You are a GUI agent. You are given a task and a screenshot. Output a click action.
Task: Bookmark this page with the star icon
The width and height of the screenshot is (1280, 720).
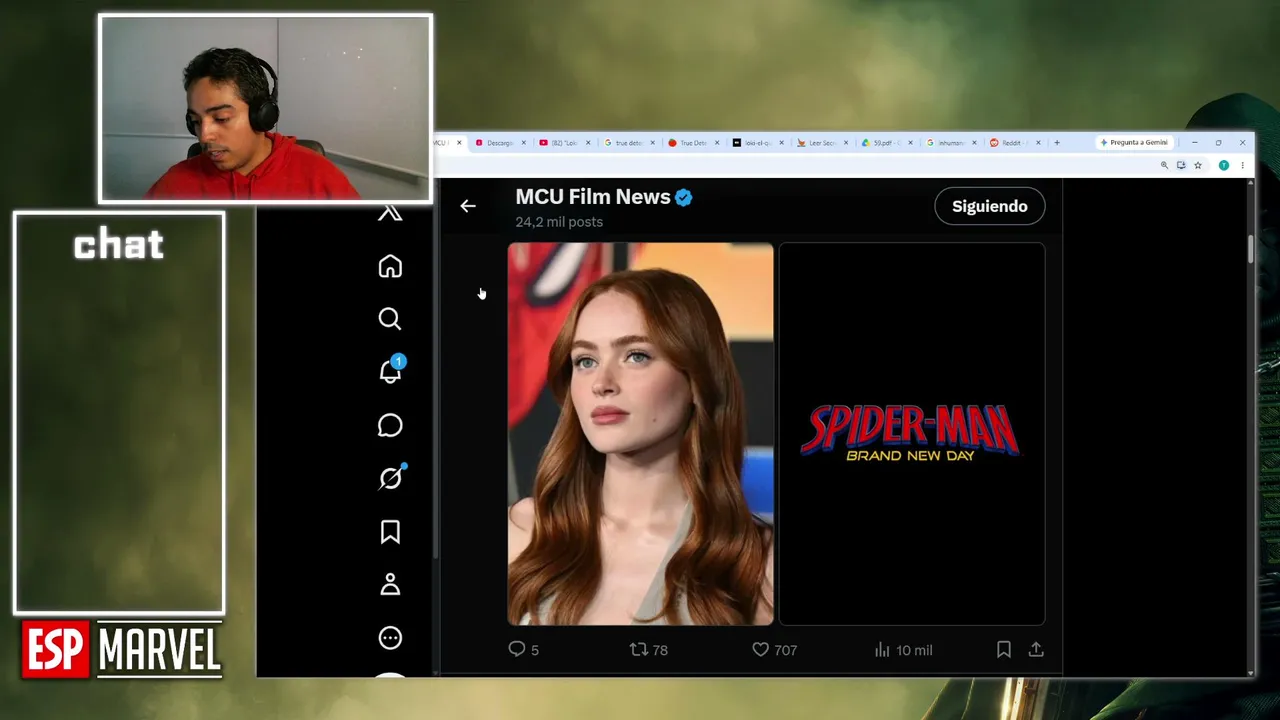point(1198,165)
